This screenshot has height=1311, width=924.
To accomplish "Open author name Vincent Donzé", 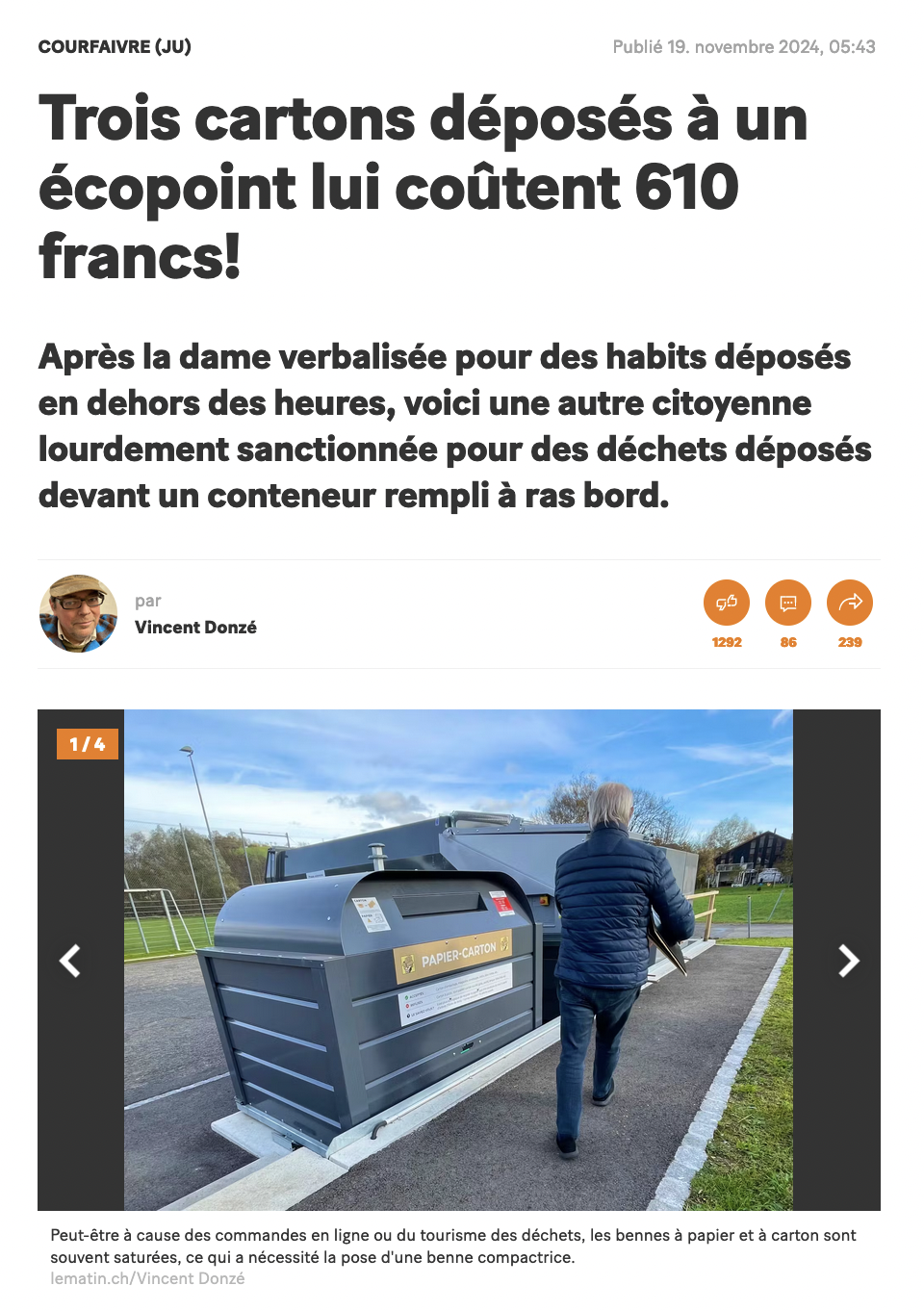I will [195, 628].
